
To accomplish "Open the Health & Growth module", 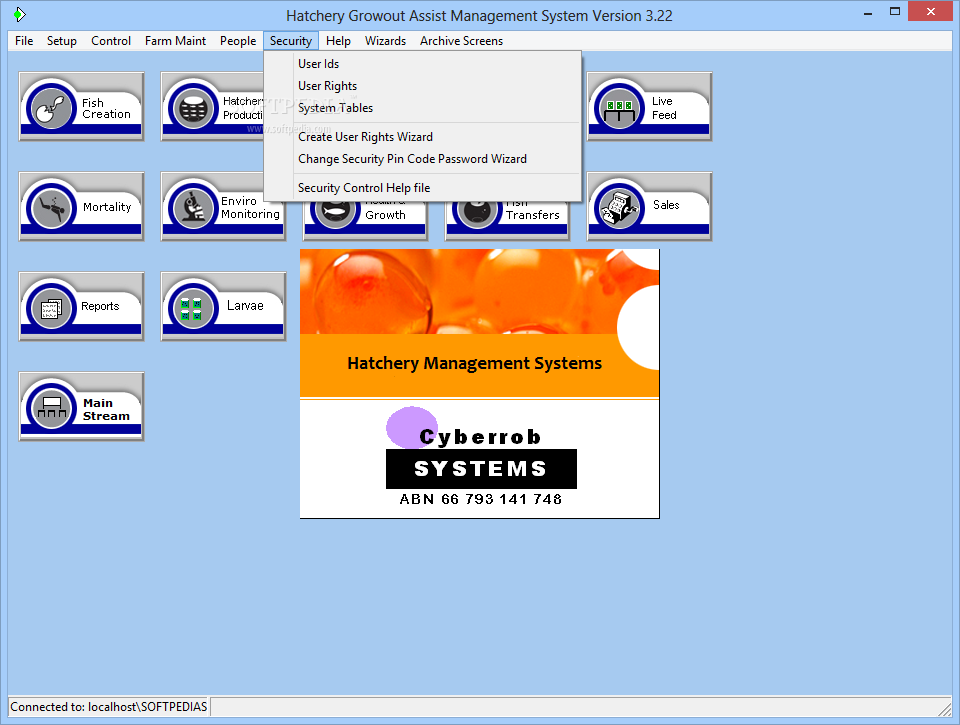I will 366,221.
